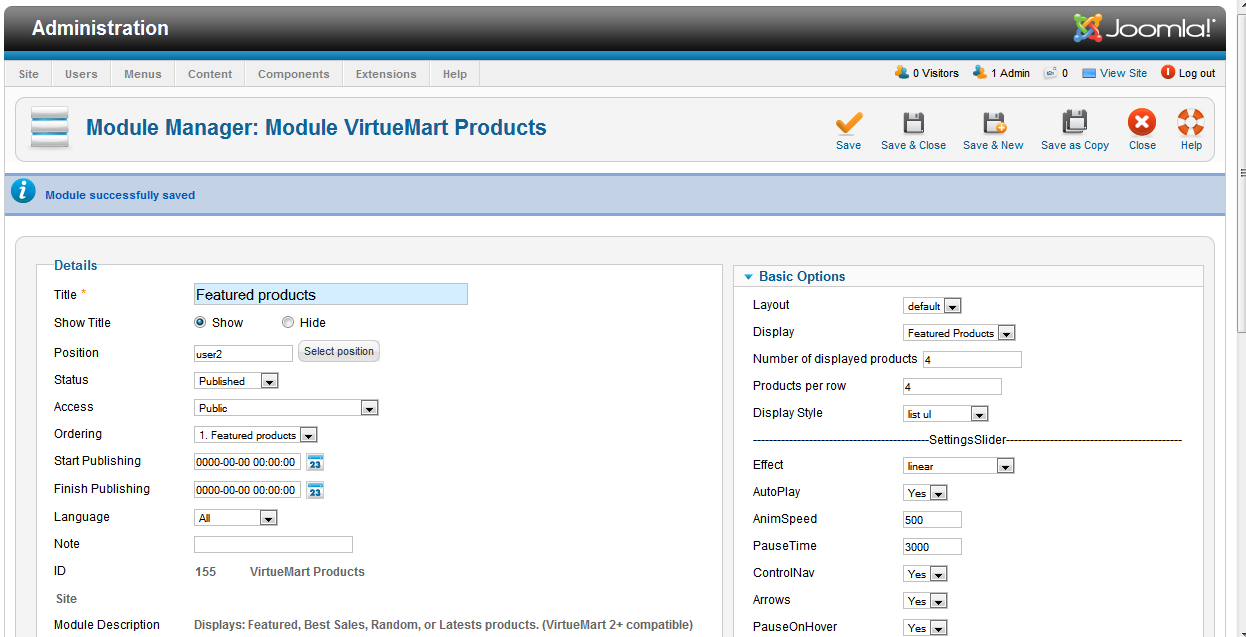Click the Select position button

[339, 352]
